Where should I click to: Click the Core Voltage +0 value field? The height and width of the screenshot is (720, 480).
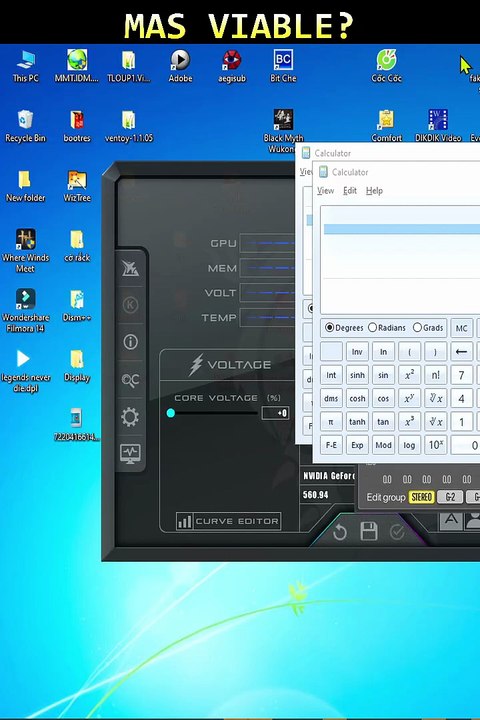275,413
